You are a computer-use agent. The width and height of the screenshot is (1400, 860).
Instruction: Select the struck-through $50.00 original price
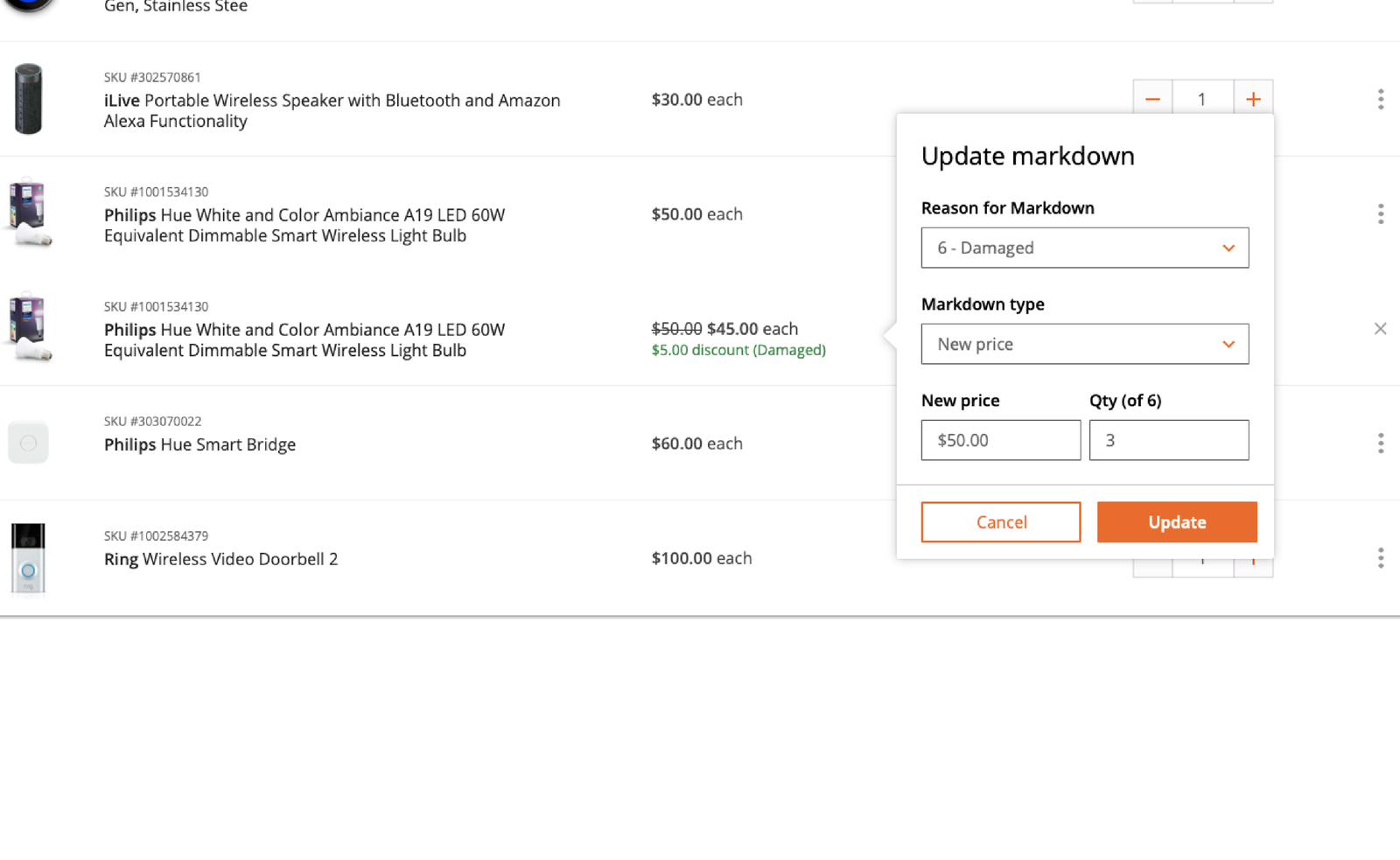click(676, 329)
